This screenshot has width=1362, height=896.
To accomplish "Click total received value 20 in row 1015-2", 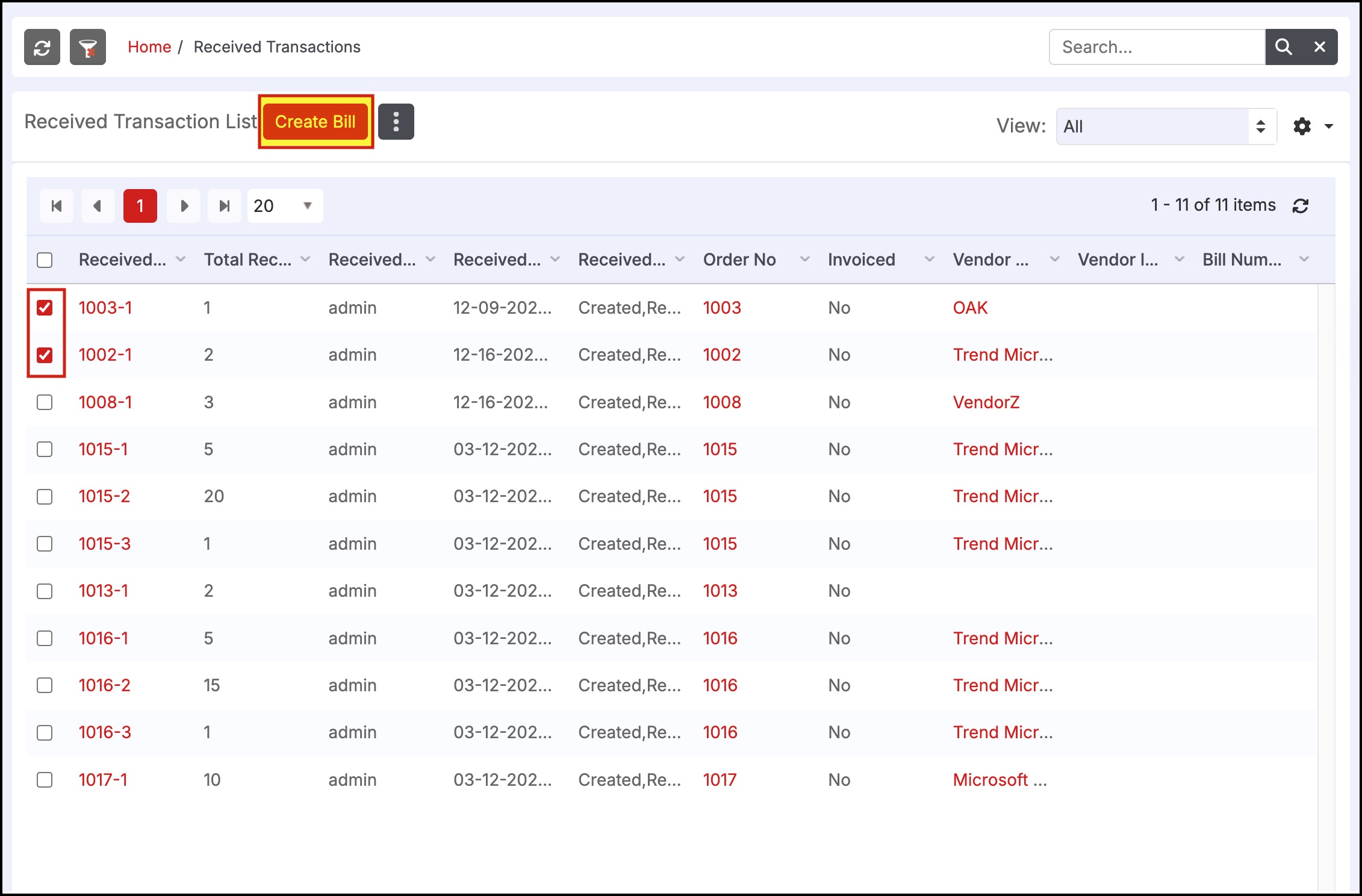I will (x=214, y=496).
